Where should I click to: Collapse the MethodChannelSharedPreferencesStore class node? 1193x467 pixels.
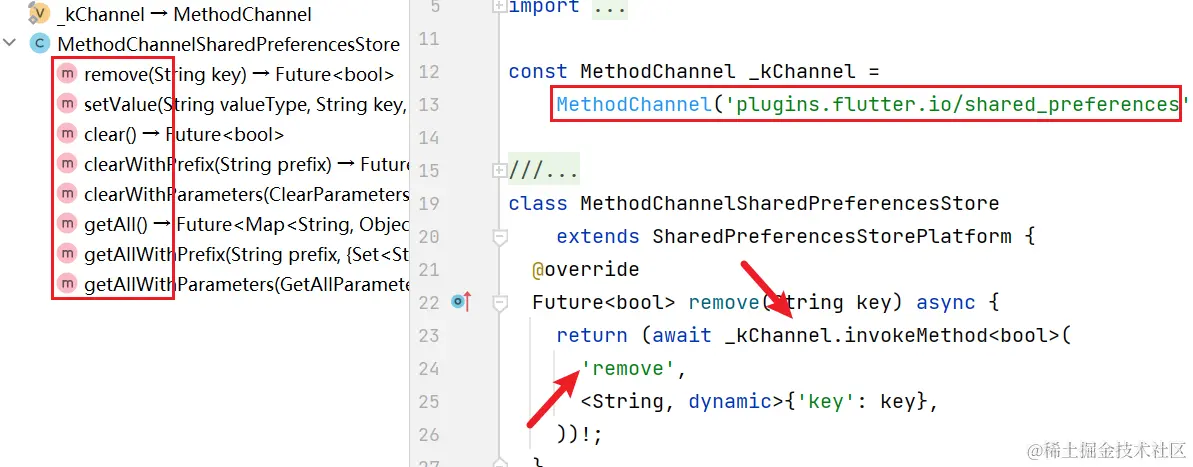(10, 43)
